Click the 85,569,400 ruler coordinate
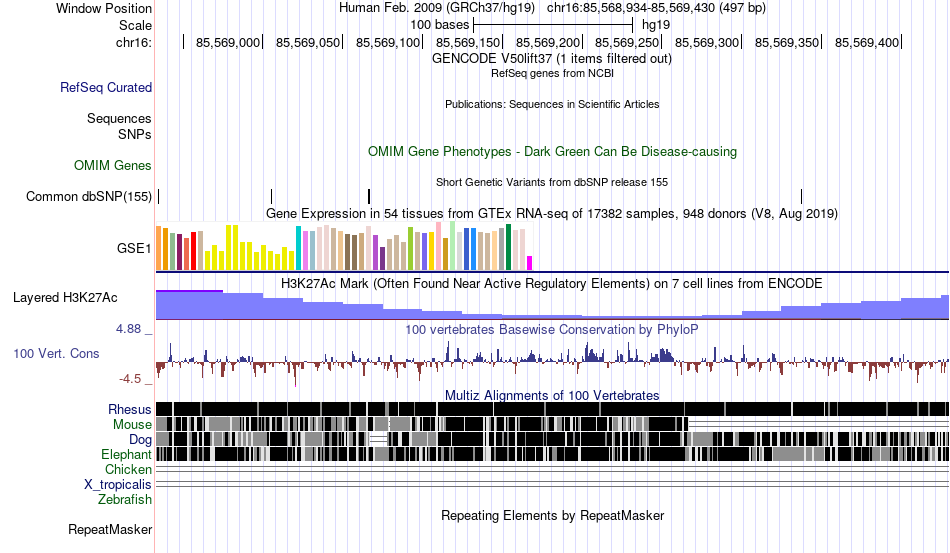 click(867, 42)
